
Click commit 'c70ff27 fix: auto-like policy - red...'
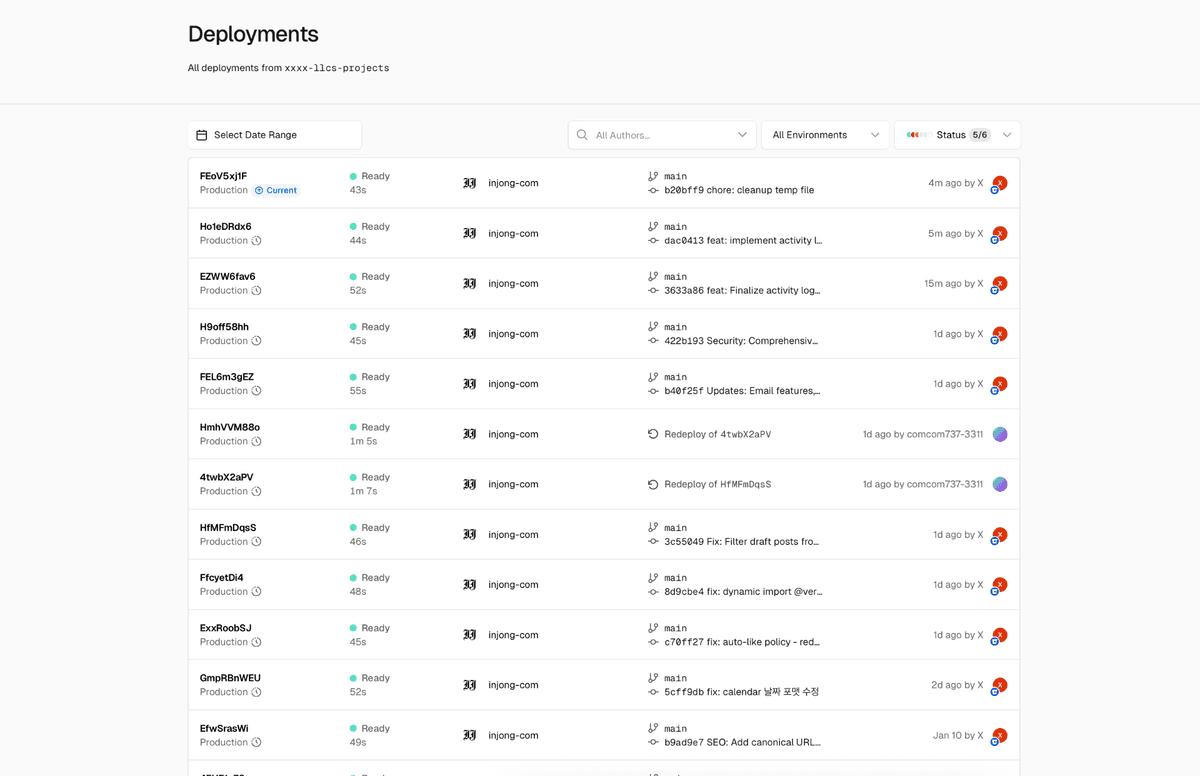[742, 642]
